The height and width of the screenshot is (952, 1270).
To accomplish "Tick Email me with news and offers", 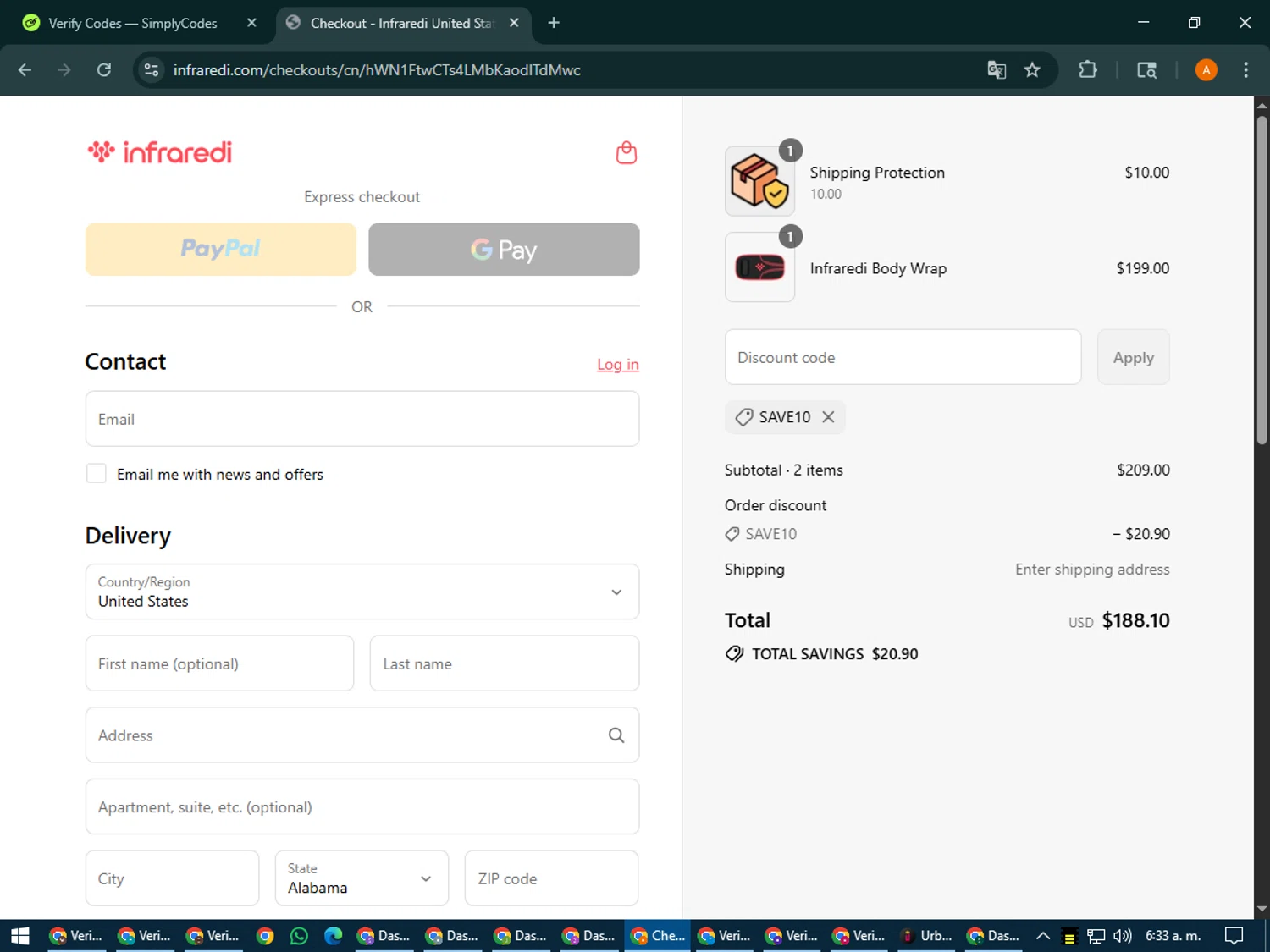I will coord(97,473).
